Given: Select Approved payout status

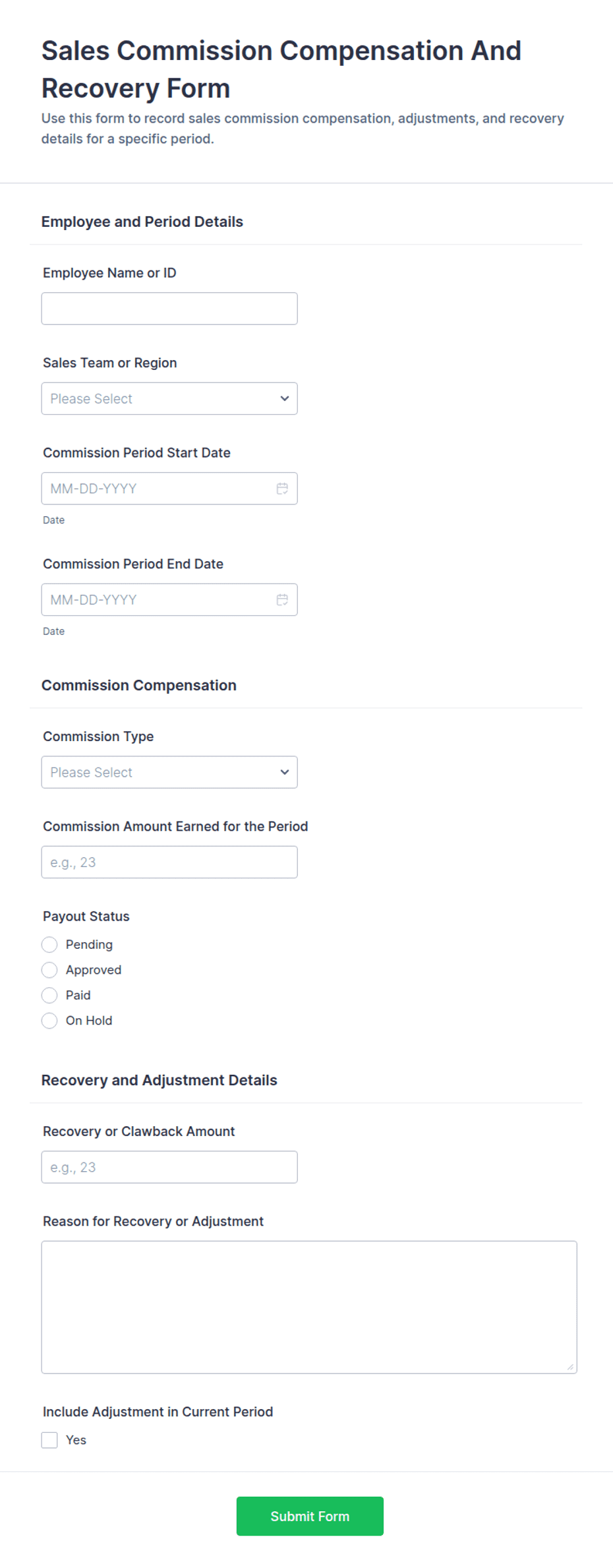Looking at the screenshot, I should pos(49,970).
